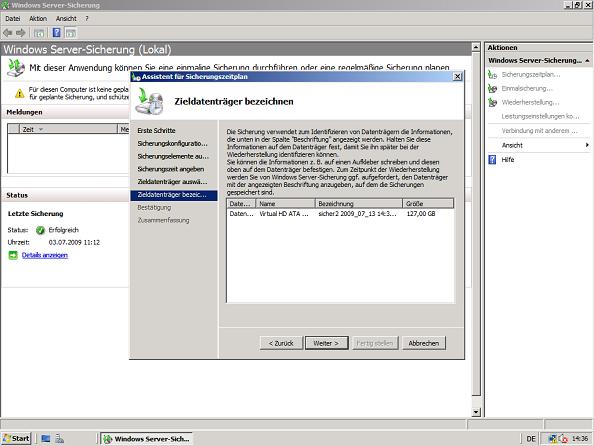This screenshot has height=446, width=594.
Task: Click the Datenträger column header
Action: tap(241, 203)
